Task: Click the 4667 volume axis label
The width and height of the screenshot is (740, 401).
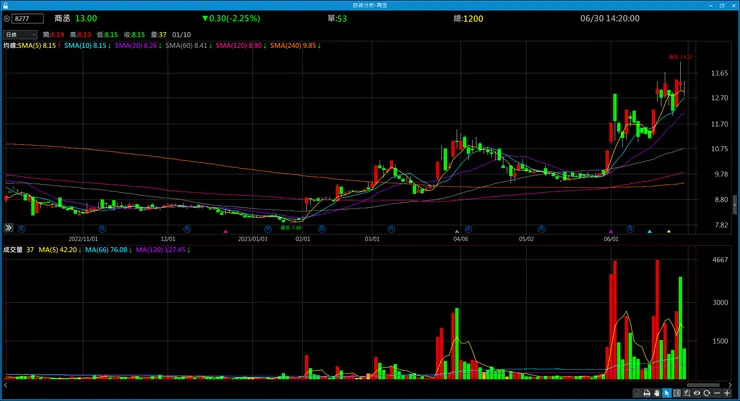Action: 720,259
